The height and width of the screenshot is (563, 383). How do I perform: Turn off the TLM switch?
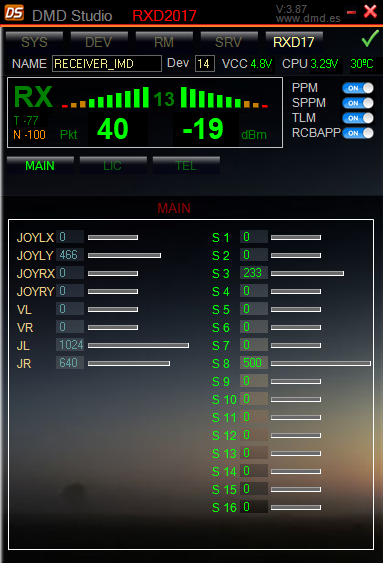[358, 118]
